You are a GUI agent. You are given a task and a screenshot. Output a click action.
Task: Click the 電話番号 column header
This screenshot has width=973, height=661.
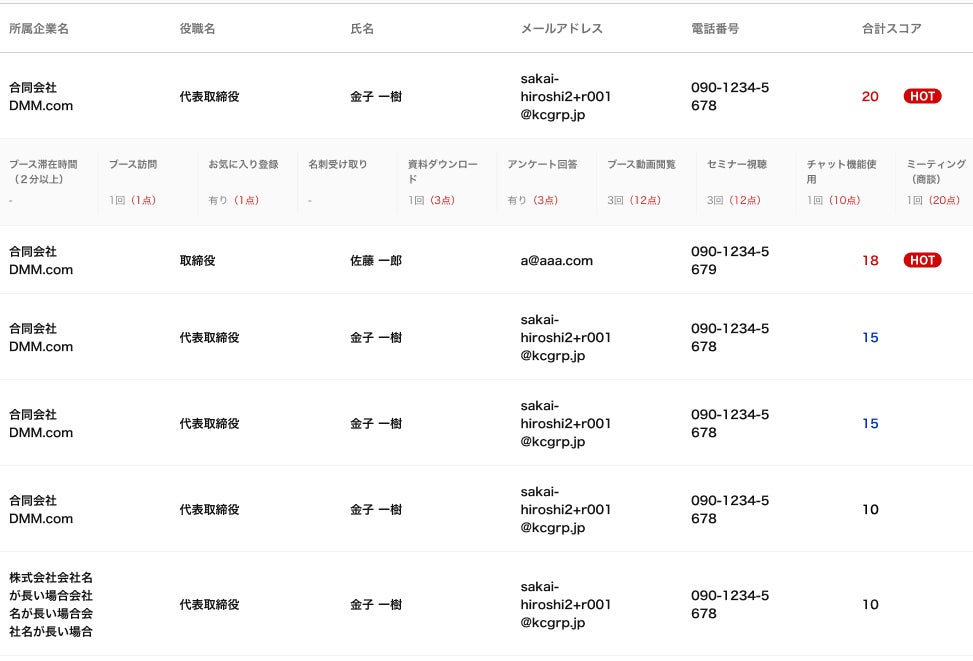715,29
